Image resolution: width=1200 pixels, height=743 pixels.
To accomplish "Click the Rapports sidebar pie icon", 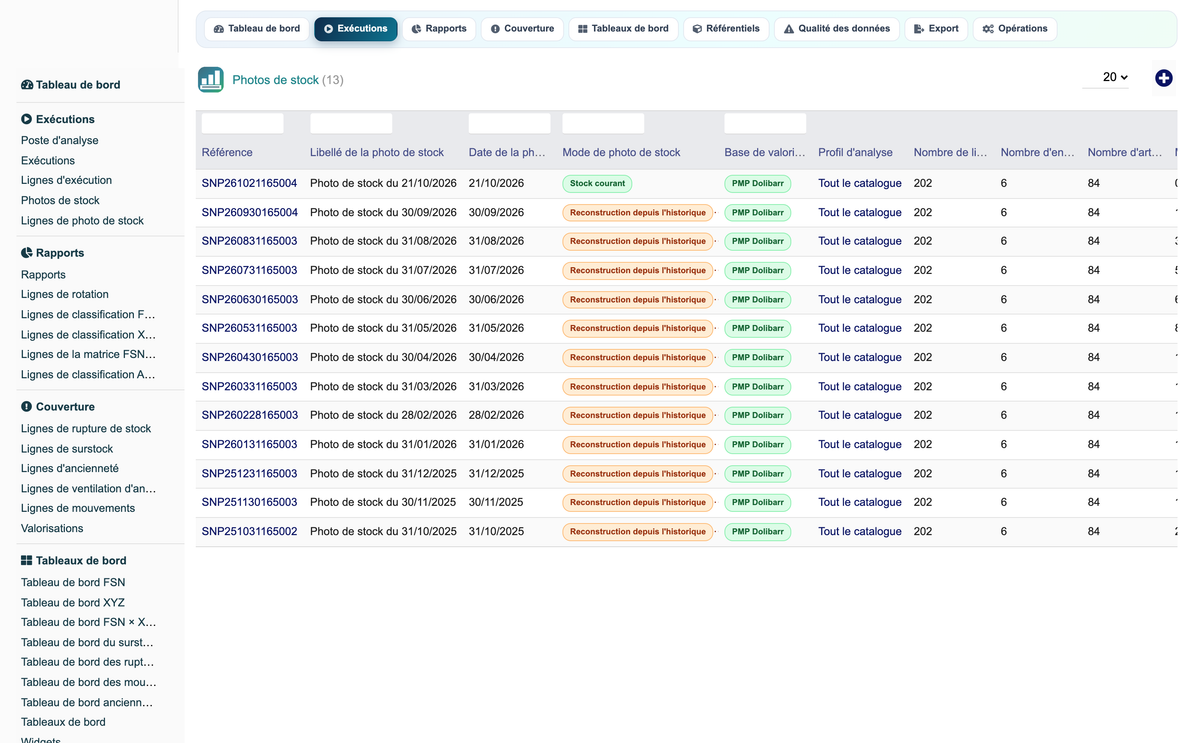I will [x=27, y=253].
